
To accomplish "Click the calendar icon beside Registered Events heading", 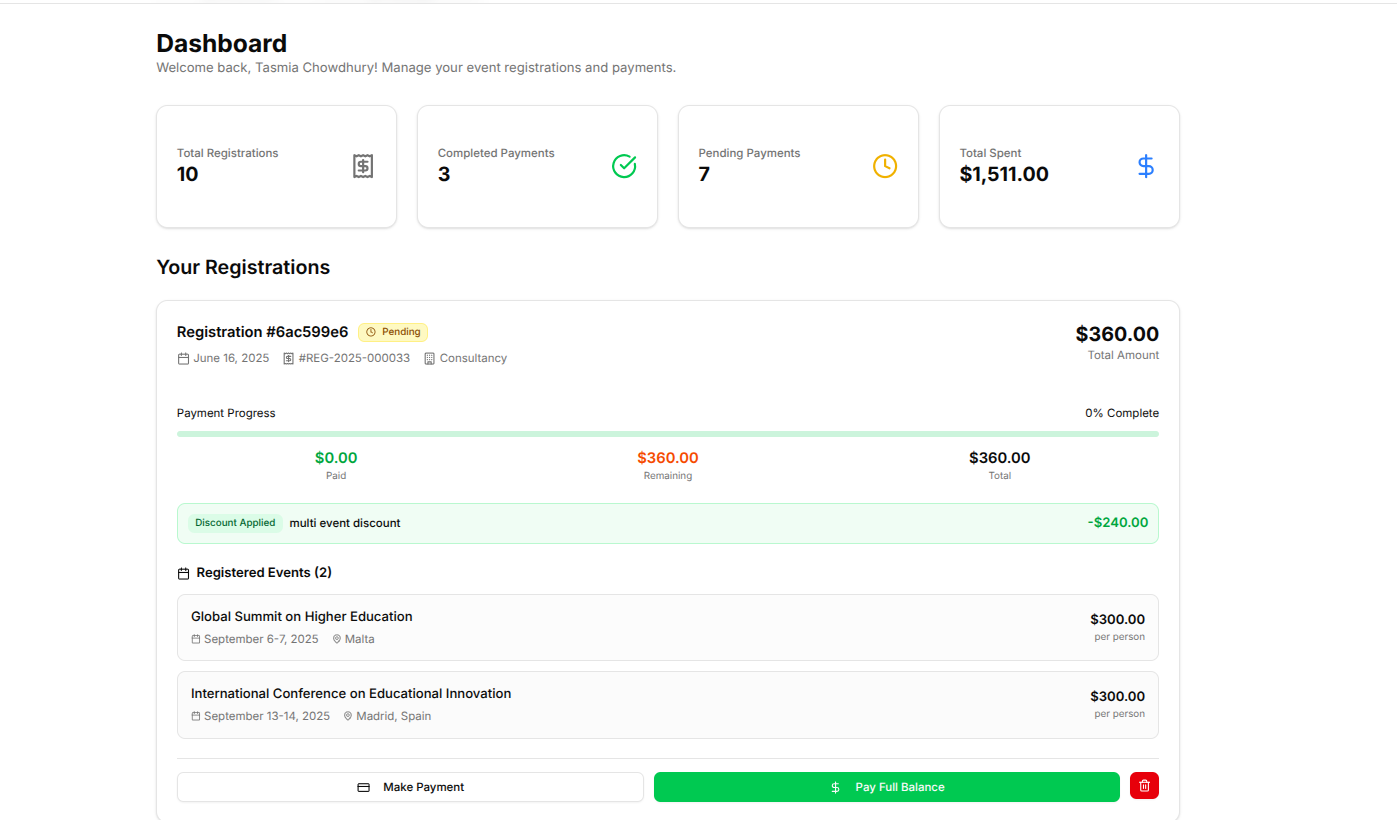I will [x=183, y=572].
